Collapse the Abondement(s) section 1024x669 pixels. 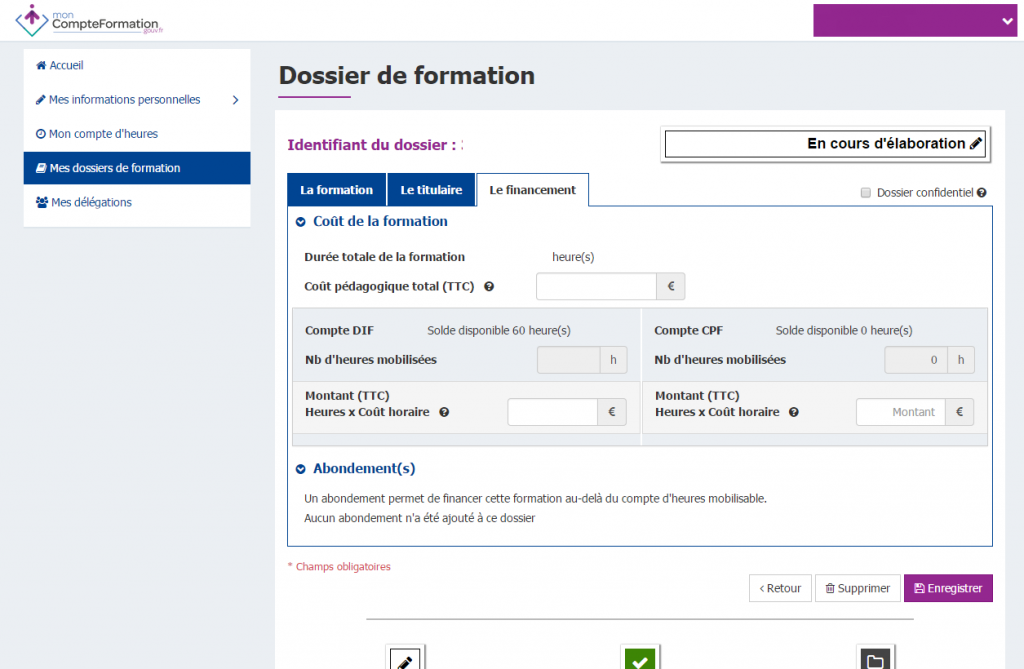pyautogui.click(x=300, y=469)
